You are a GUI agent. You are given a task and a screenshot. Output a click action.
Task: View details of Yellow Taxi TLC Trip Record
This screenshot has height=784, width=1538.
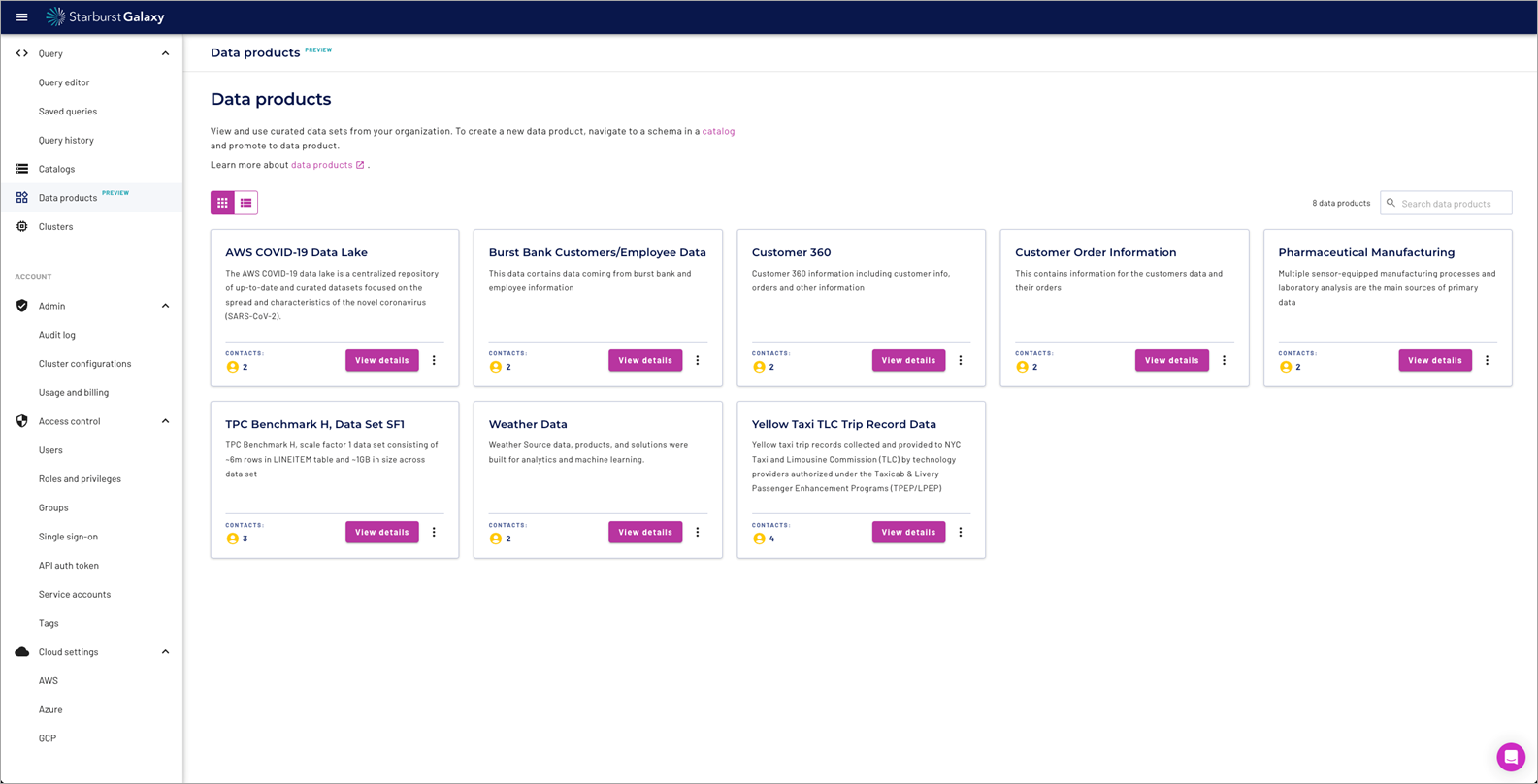[908, 532]
